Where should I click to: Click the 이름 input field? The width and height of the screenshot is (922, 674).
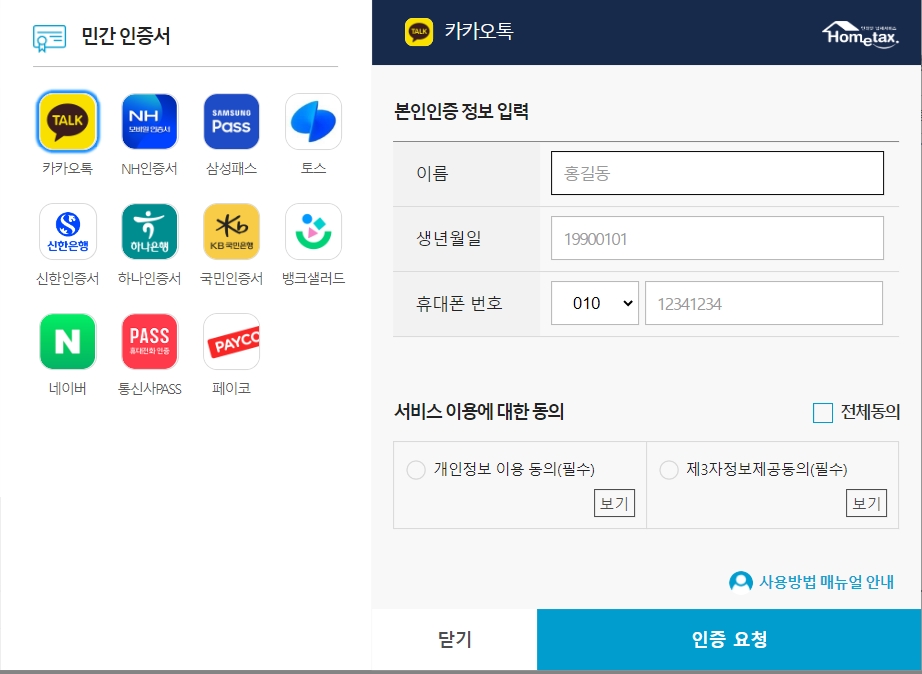pyautogui.click(x=717, y=172)
